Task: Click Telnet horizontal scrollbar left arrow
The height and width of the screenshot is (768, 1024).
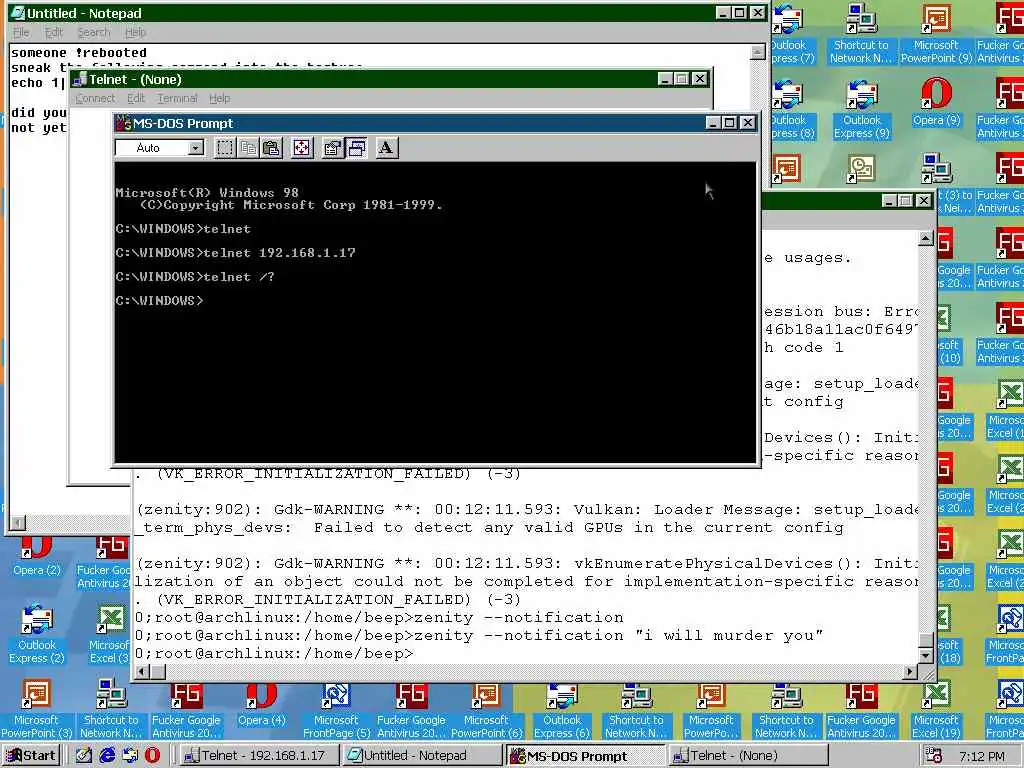Action: tap(142, 671)
